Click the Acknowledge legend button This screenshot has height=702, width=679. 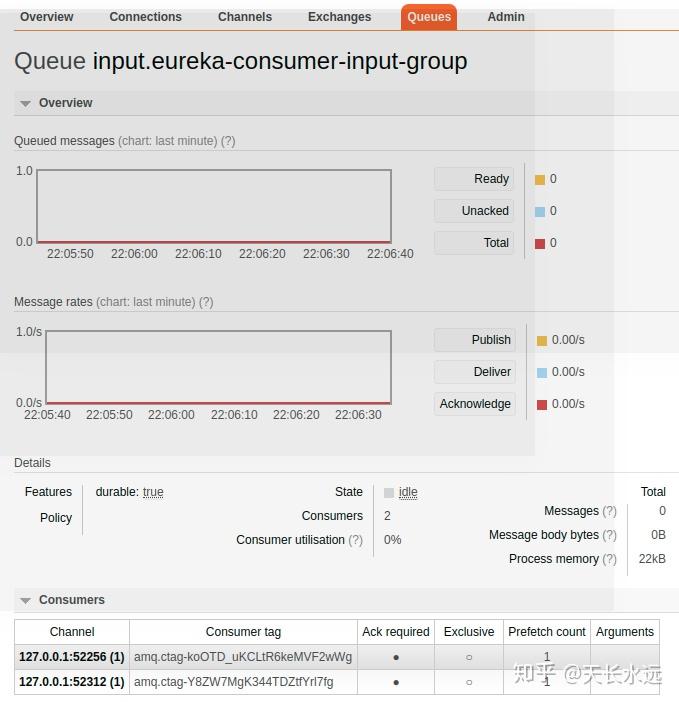[474, 404]
